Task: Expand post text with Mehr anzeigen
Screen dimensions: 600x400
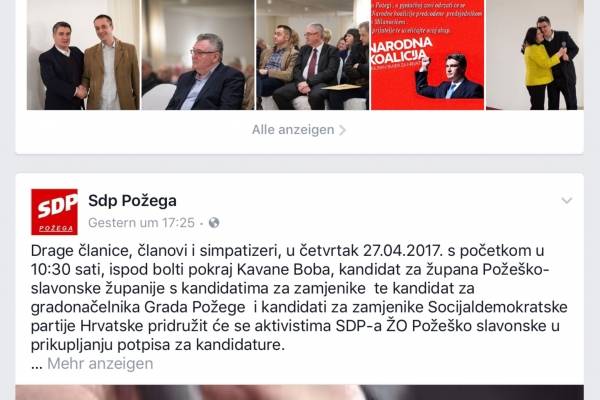Action: click(x=100, y=363)
